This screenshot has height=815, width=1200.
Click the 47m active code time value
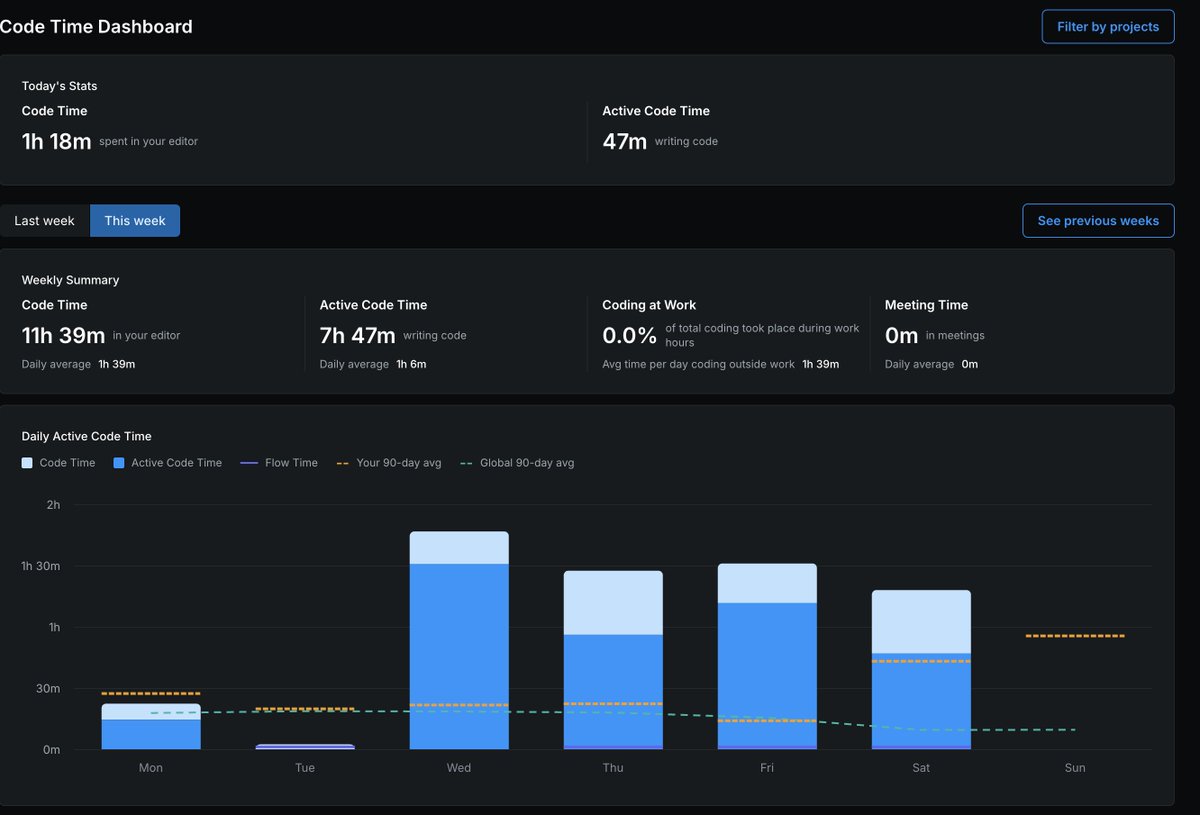tap(625, 141)
